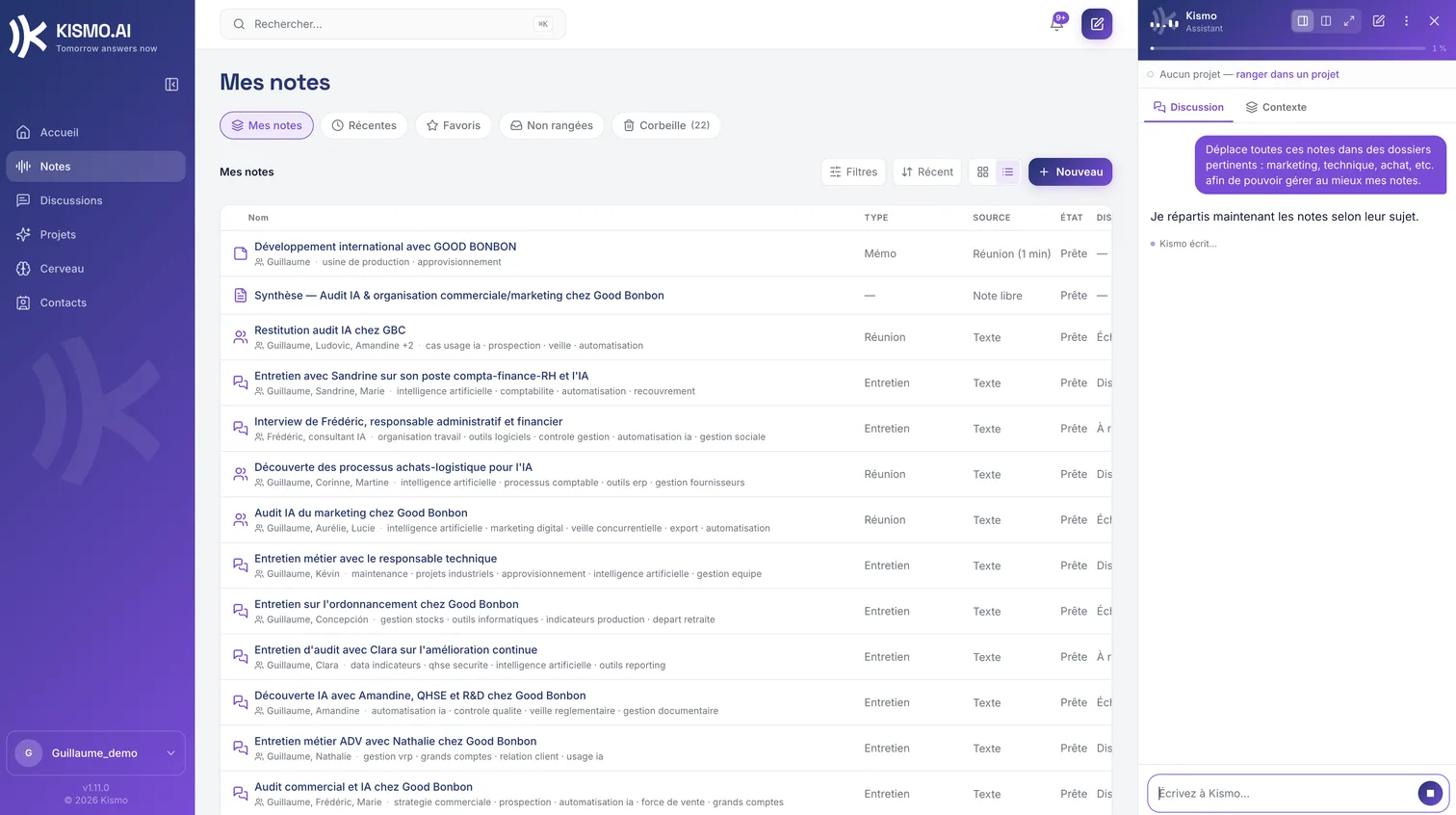Open the notifications bell

point(1057,23)
